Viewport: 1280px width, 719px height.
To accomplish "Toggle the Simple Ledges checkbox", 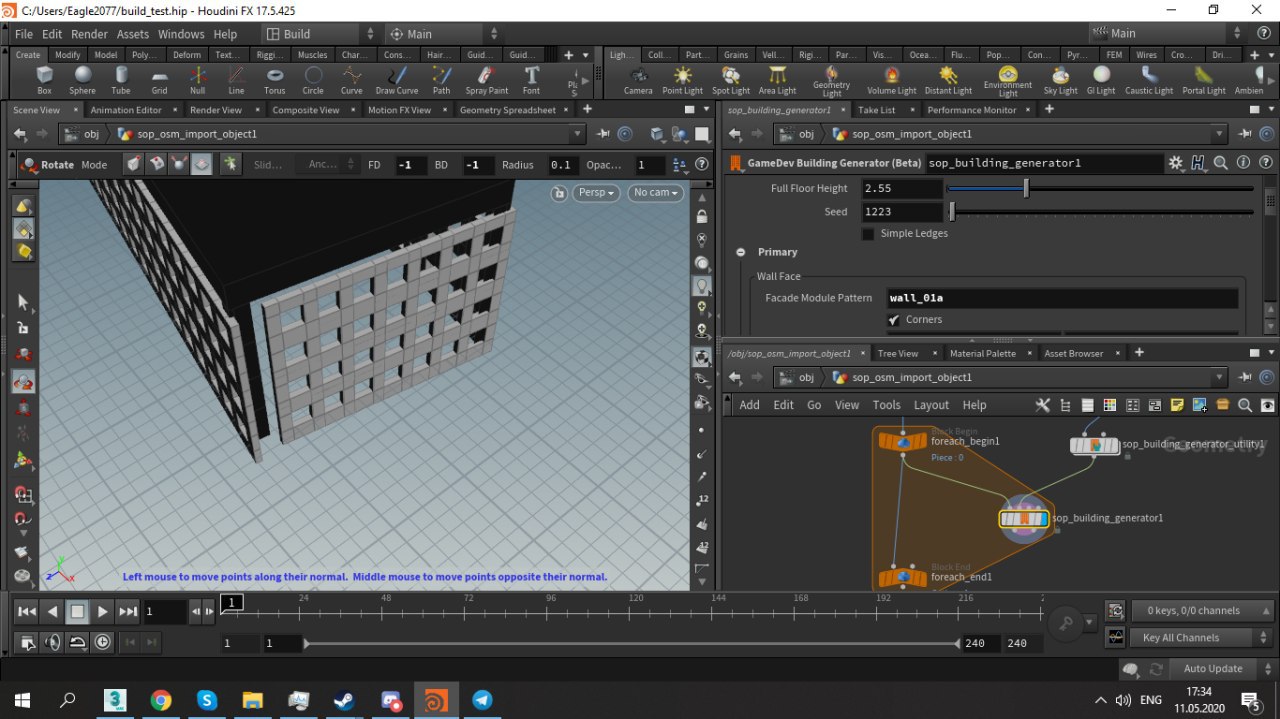I will (x=868, y=234).
